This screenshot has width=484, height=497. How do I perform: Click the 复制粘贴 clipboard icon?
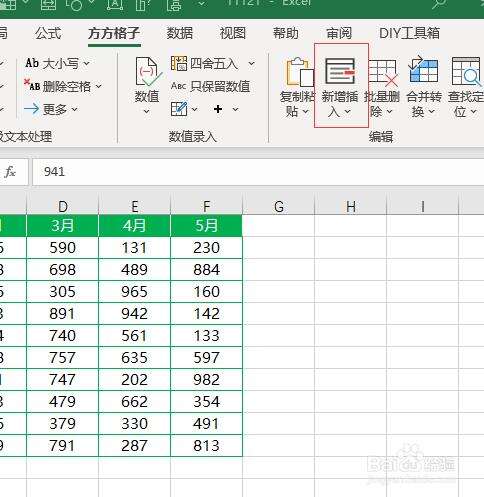[x=299, y=72]
